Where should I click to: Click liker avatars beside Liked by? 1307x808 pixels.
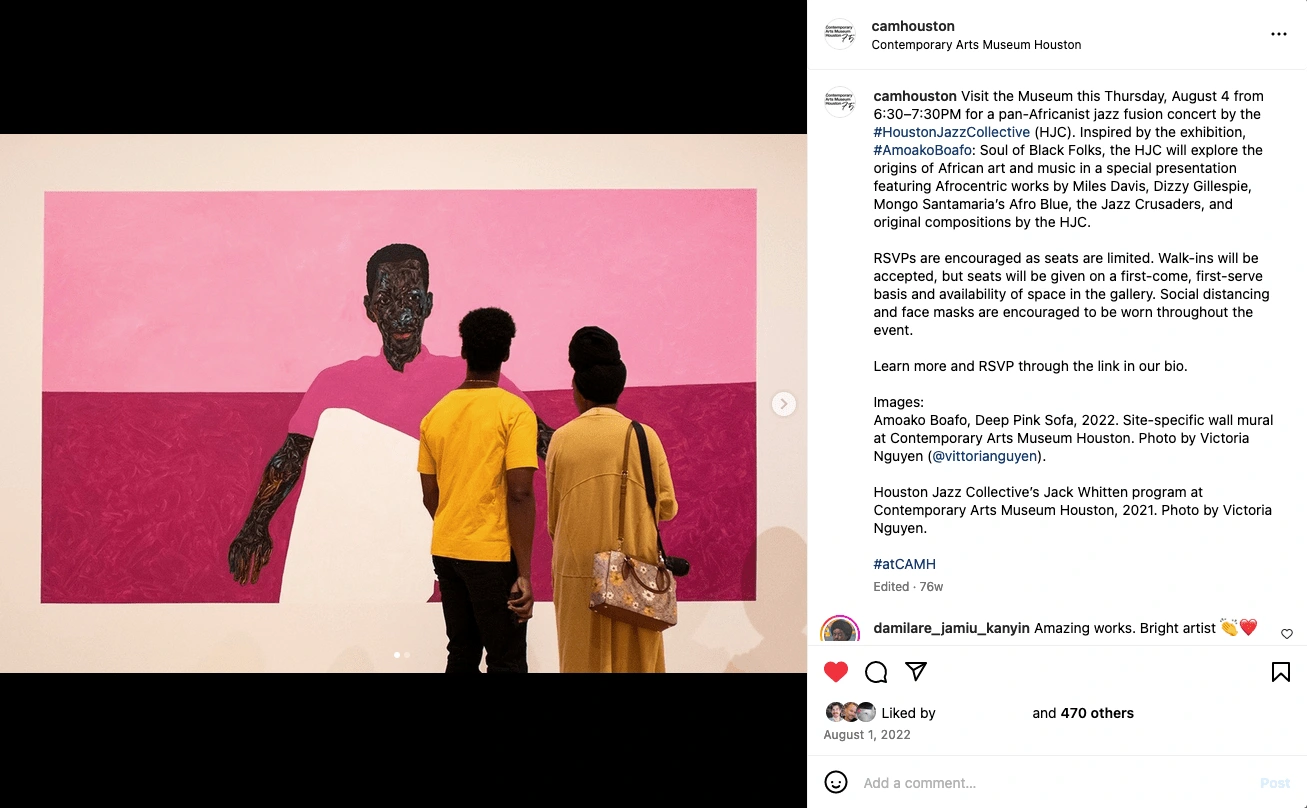pyautogui.click(x=851, y=713)
